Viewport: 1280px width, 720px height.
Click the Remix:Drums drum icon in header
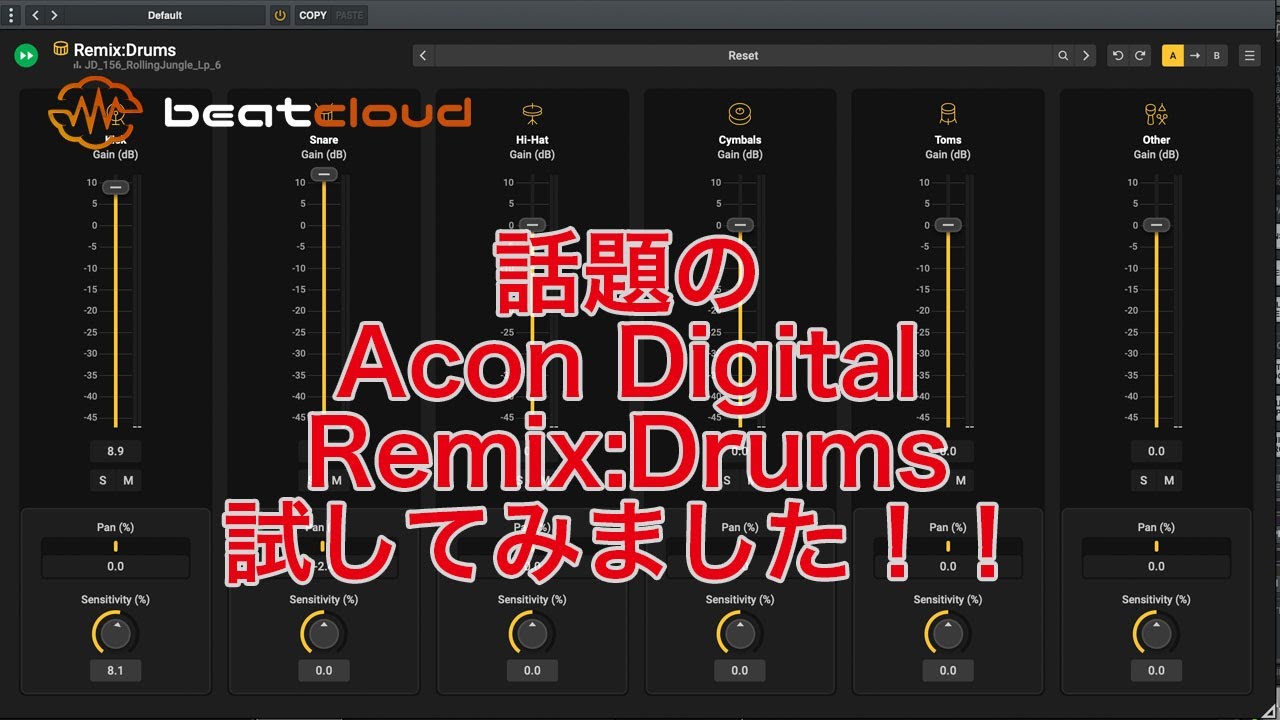61,49
